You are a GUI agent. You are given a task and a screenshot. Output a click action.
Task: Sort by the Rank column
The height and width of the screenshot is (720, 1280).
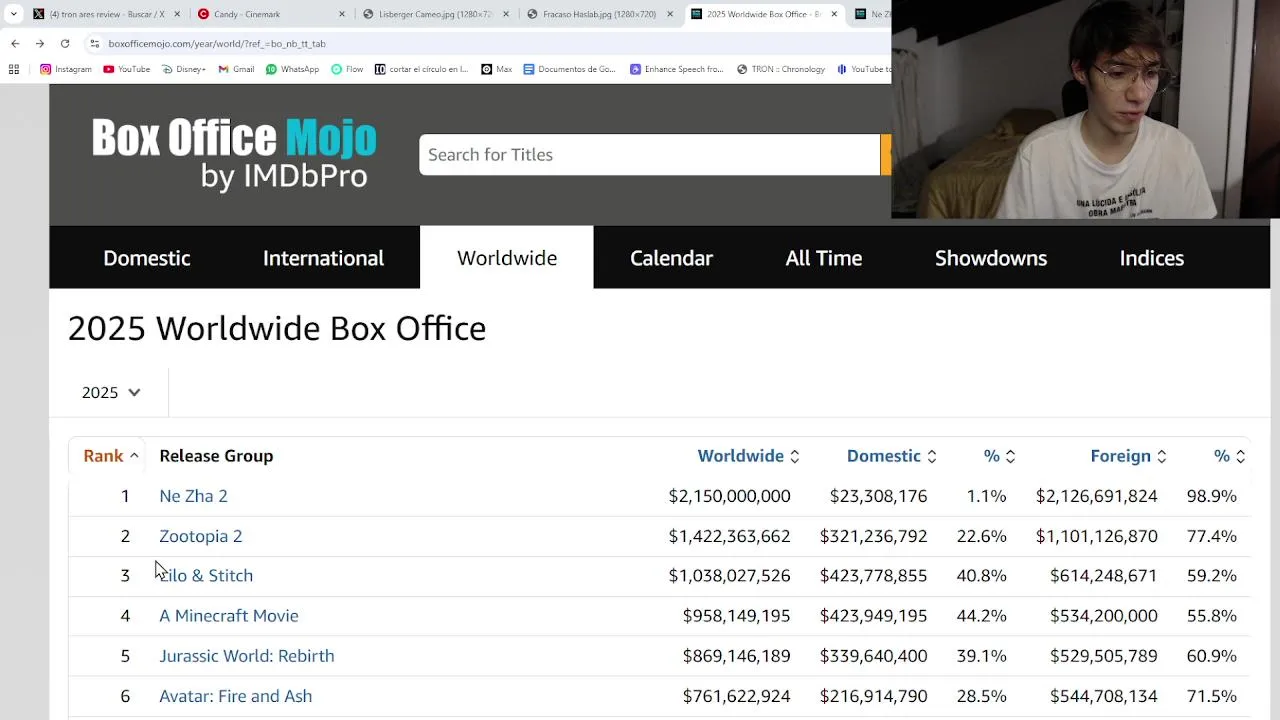point(111,456)
